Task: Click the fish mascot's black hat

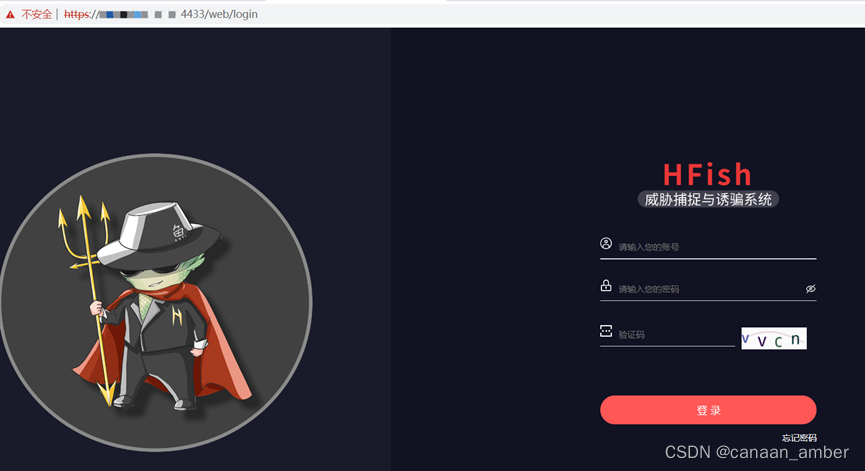Action: coord(160,237)
